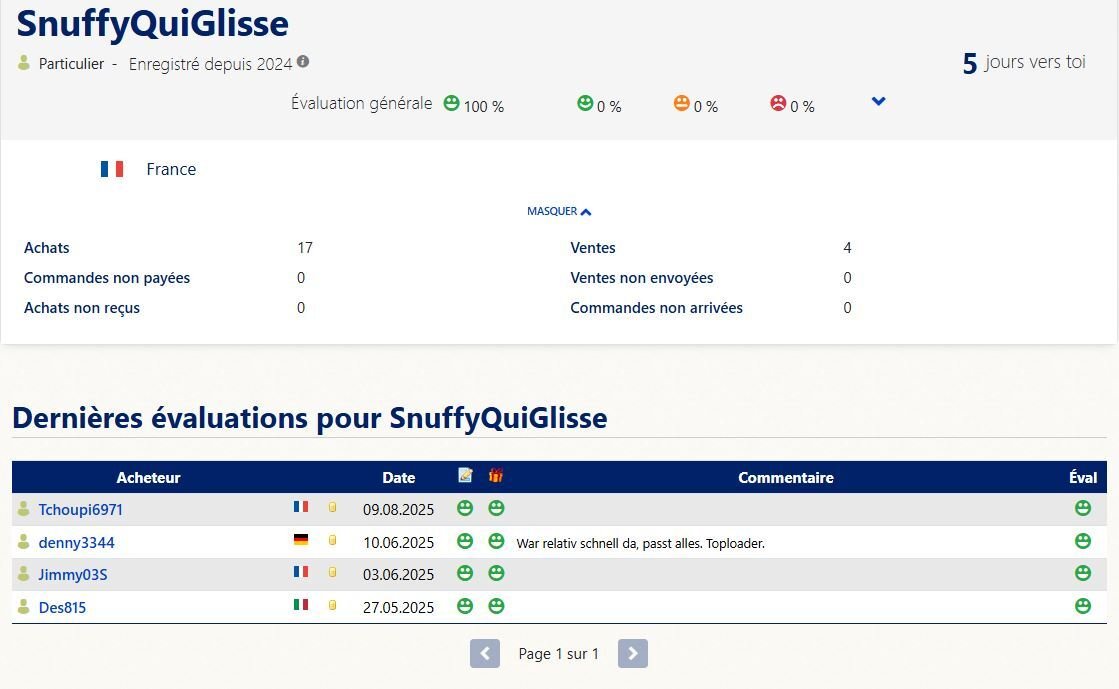Image resolution: width=1119 pixels, height=689 pixels.
Task: Click the Commandes non arrivées label
Action: 657,308
